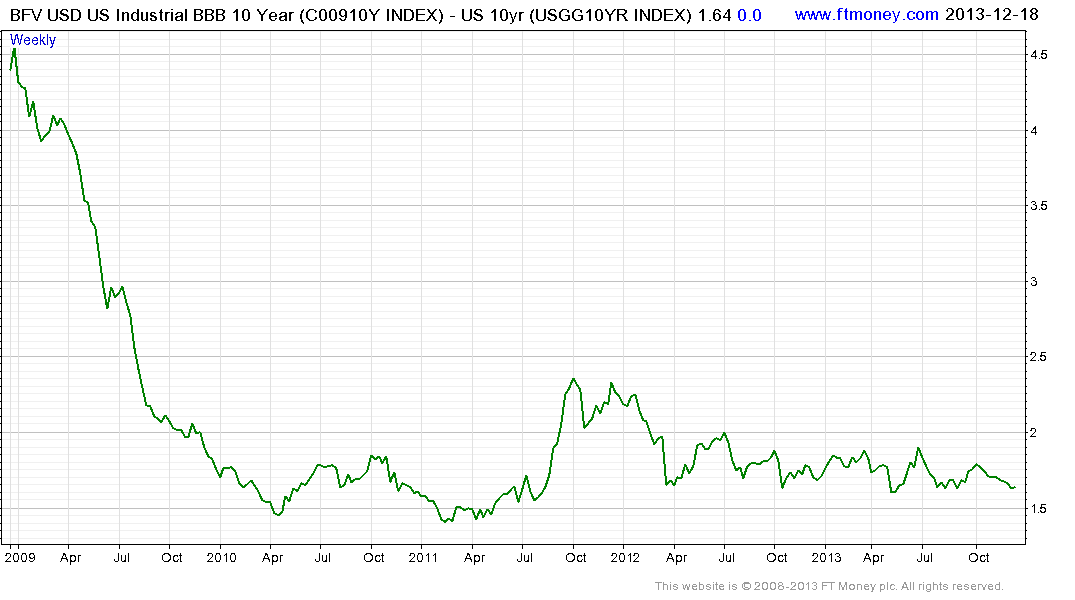Screen dimensions: 1075x600
Task: Click the USGG10YR INDEX text in title
Action: [x=610, y=15]
